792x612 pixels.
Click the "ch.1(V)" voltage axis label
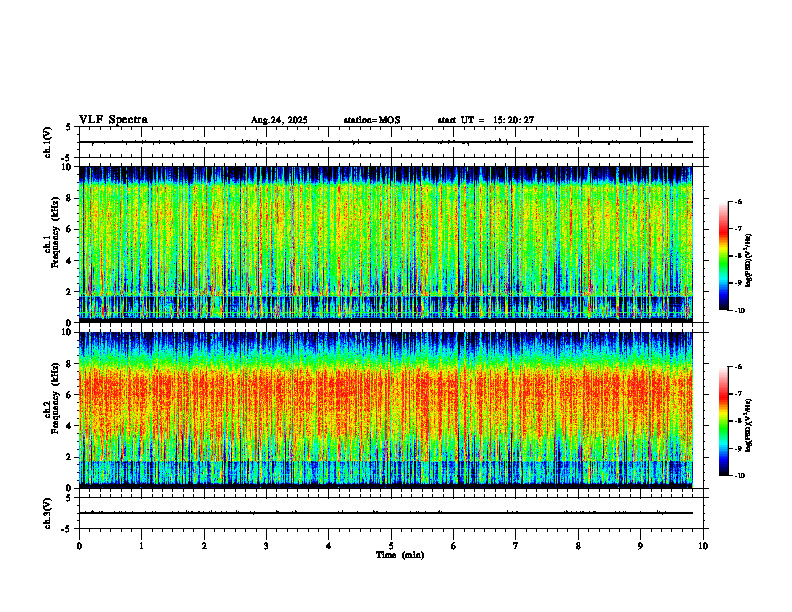(48, 142)
